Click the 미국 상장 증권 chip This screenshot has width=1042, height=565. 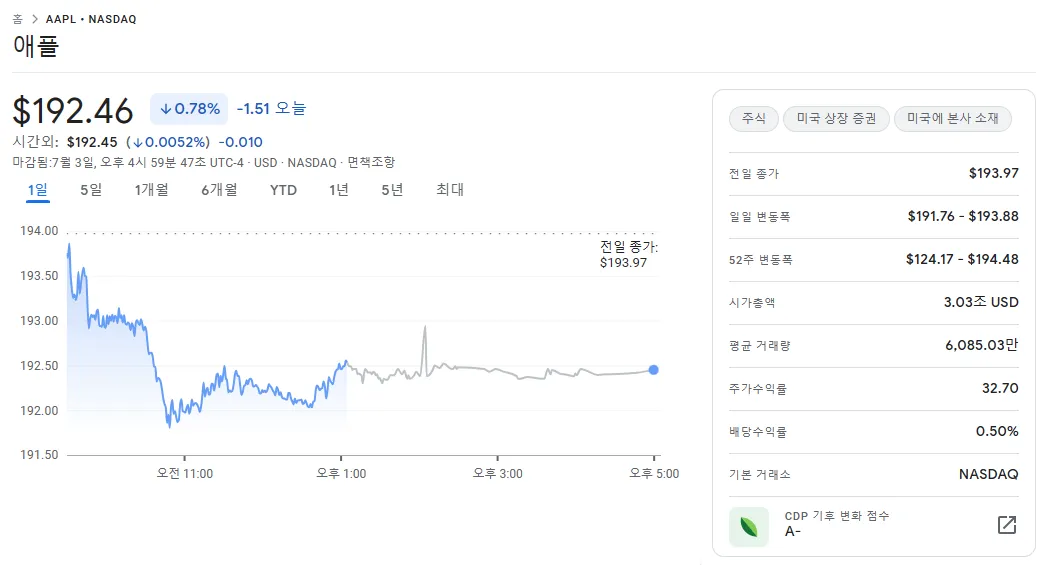[x=836, y=119]
